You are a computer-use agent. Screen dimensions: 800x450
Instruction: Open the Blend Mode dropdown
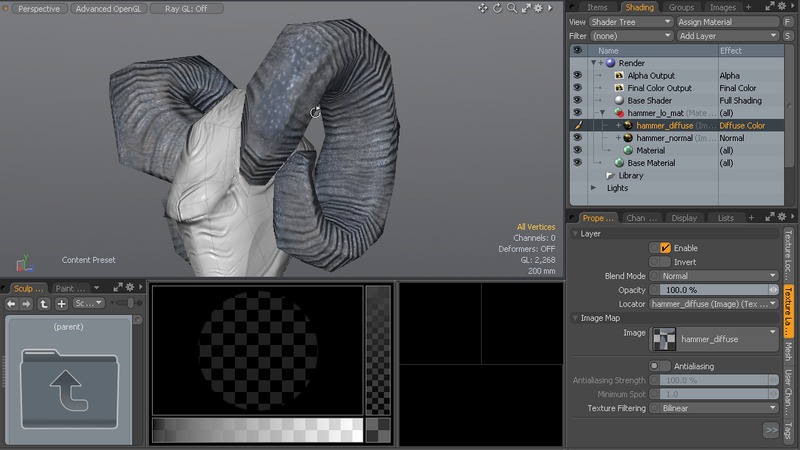click(x=713, y=276)
